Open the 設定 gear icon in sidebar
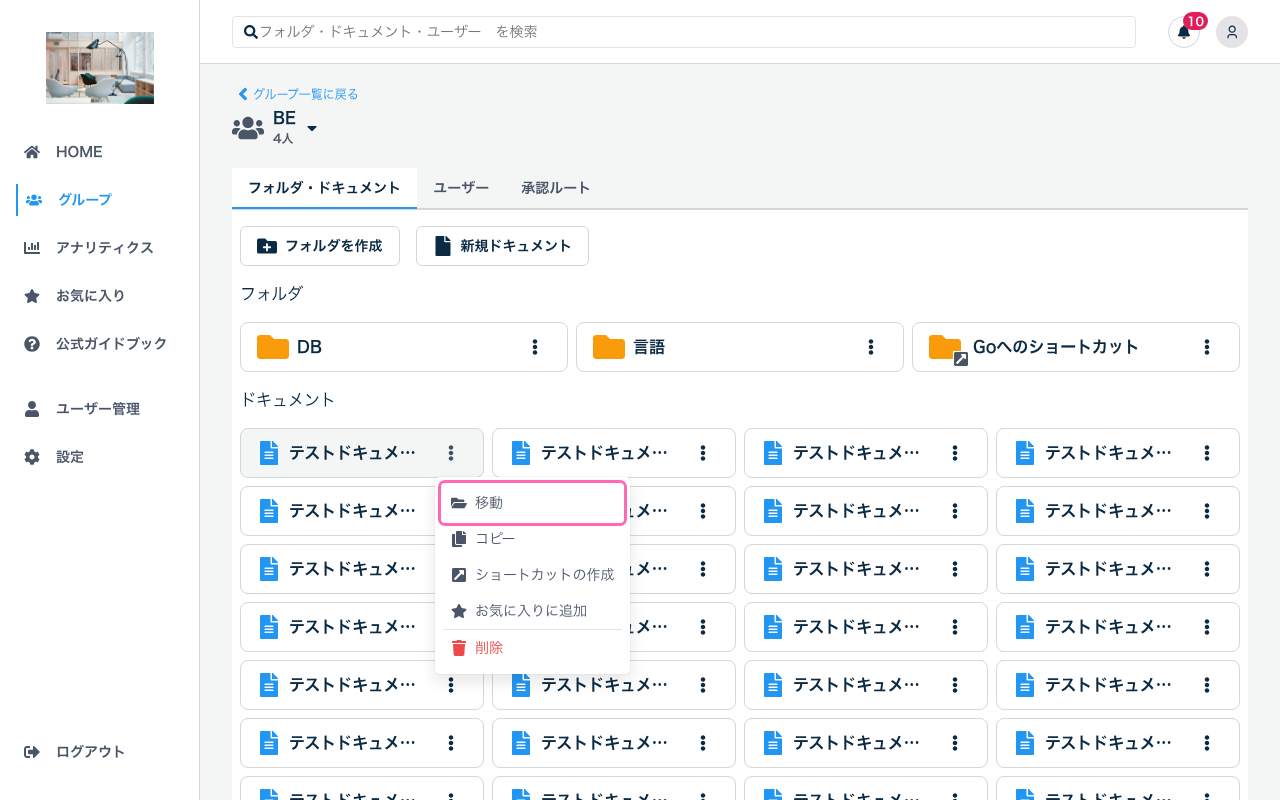Image resolution: width=1280 pixels, height=800 pixels. (x=34, y=456)
